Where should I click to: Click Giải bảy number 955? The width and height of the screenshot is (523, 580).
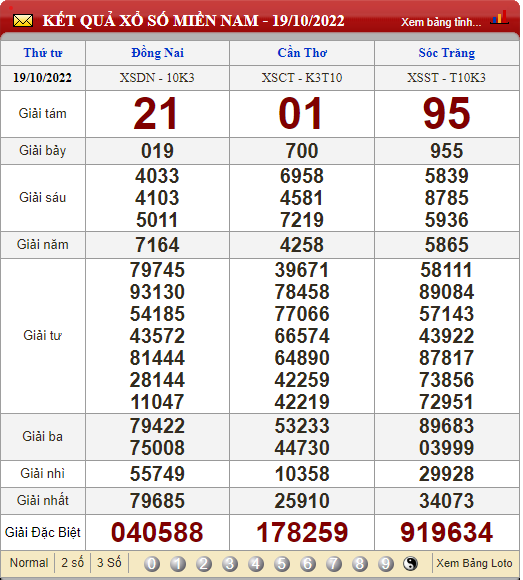pos(447,151)
